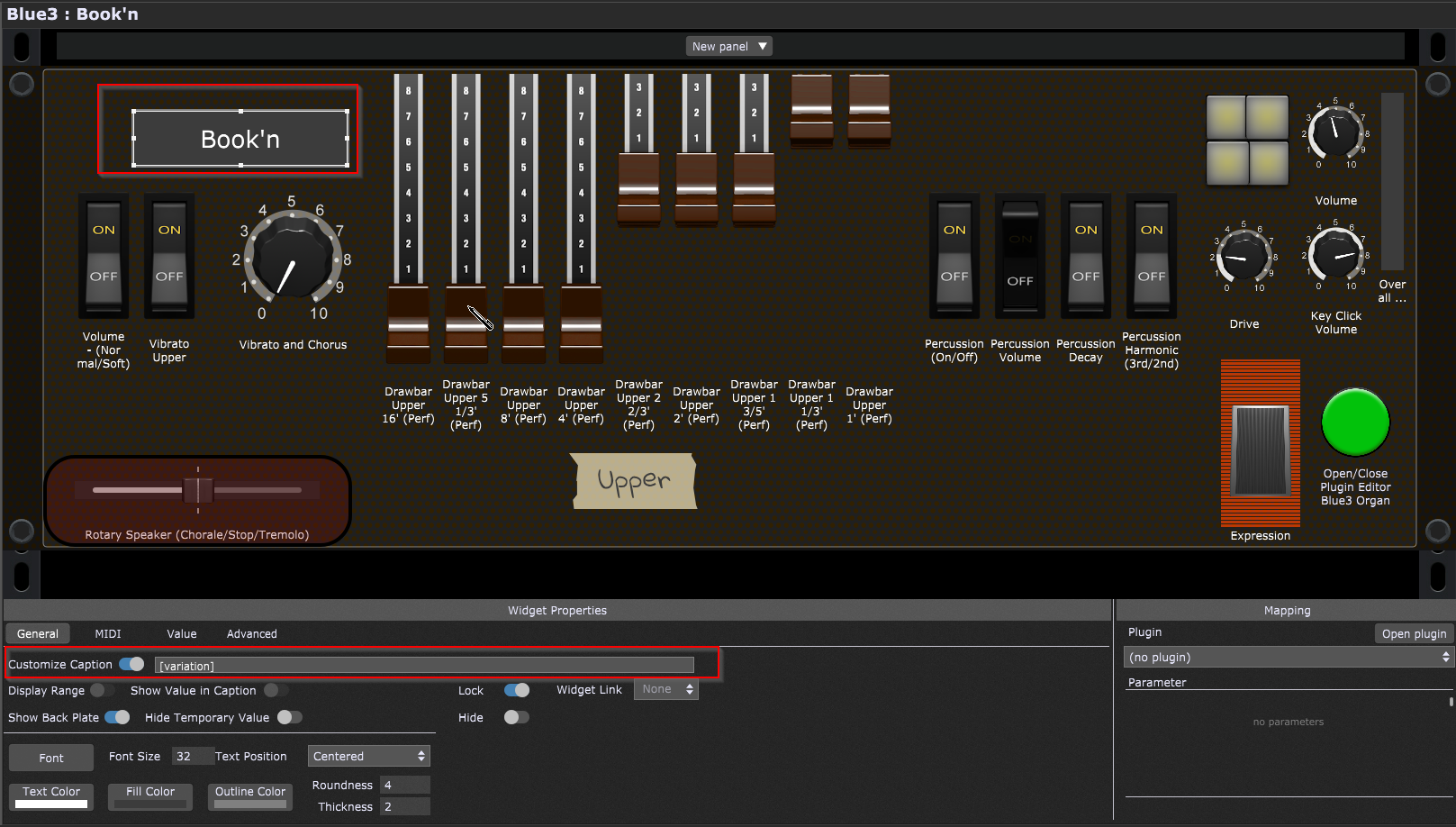The width and height of the screenshot is (1456, 827).
Task: Click the Drive knob
Action: [1243, 257]
